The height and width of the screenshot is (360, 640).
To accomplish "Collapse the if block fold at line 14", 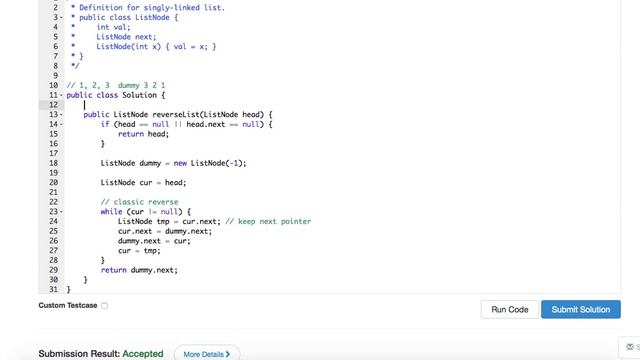I will tap(62, 124).
